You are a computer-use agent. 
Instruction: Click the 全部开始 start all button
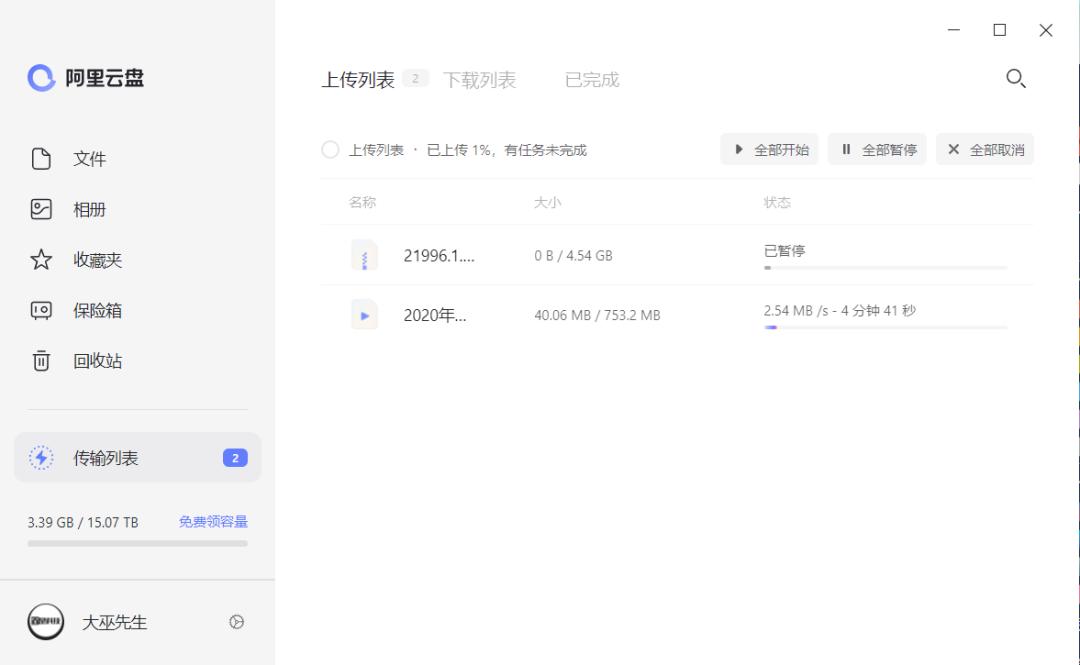pyautogui.click(x=768, y=149)
